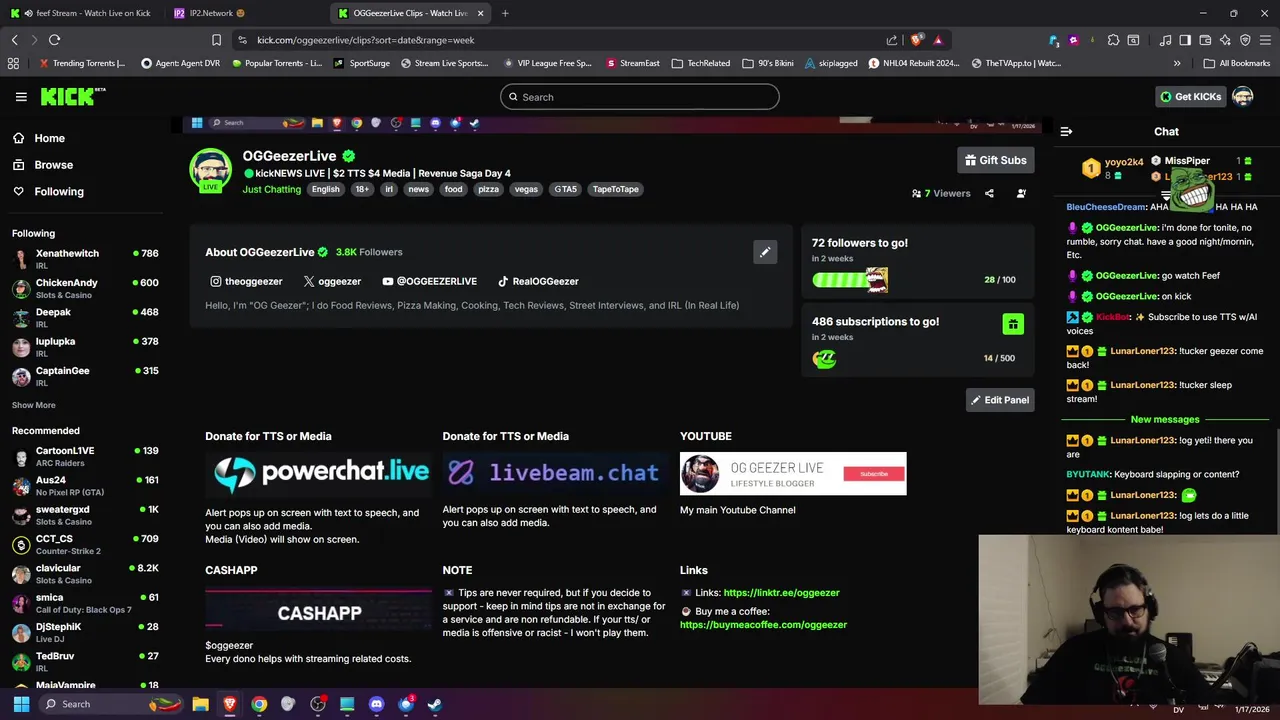Click New messages divider in chat

pyautogui.click(x=1165, y=420)
